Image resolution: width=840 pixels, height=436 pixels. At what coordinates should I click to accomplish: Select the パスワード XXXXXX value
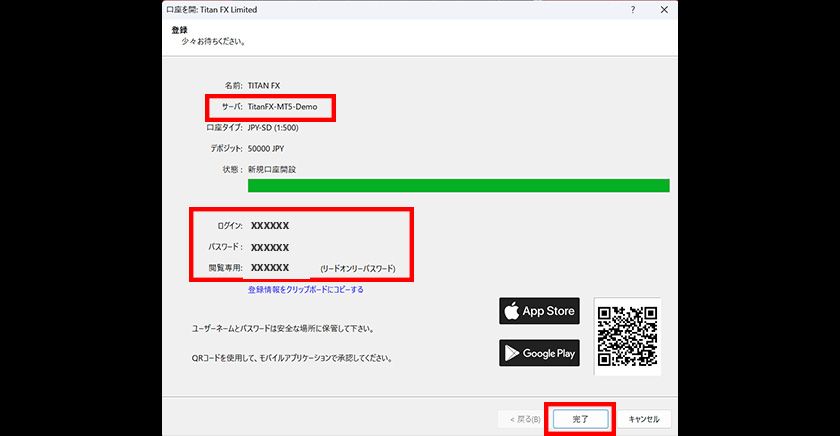270,247
